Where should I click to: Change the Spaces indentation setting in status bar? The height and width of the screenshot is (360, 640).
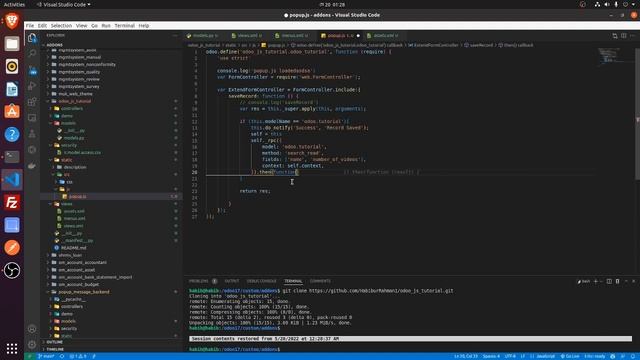click(491, 356)
